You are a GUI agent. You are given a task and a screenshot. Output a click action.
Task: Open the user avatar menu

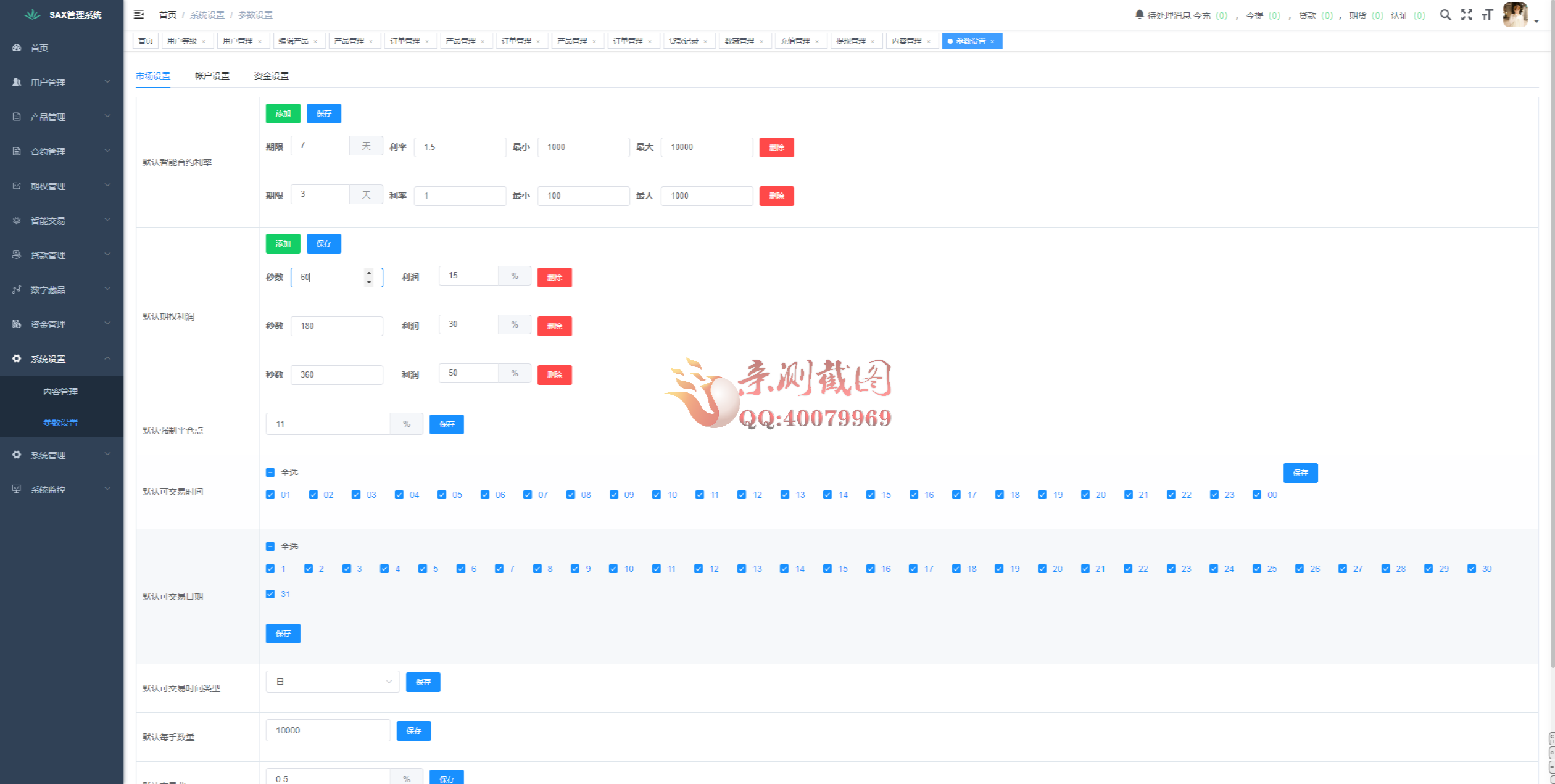pyautogui.click(x=1516, y=15)
